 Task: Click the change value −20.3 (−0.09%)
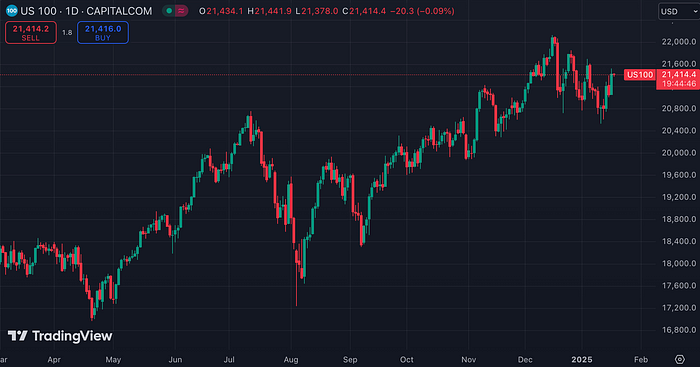[x=422, y=11]
